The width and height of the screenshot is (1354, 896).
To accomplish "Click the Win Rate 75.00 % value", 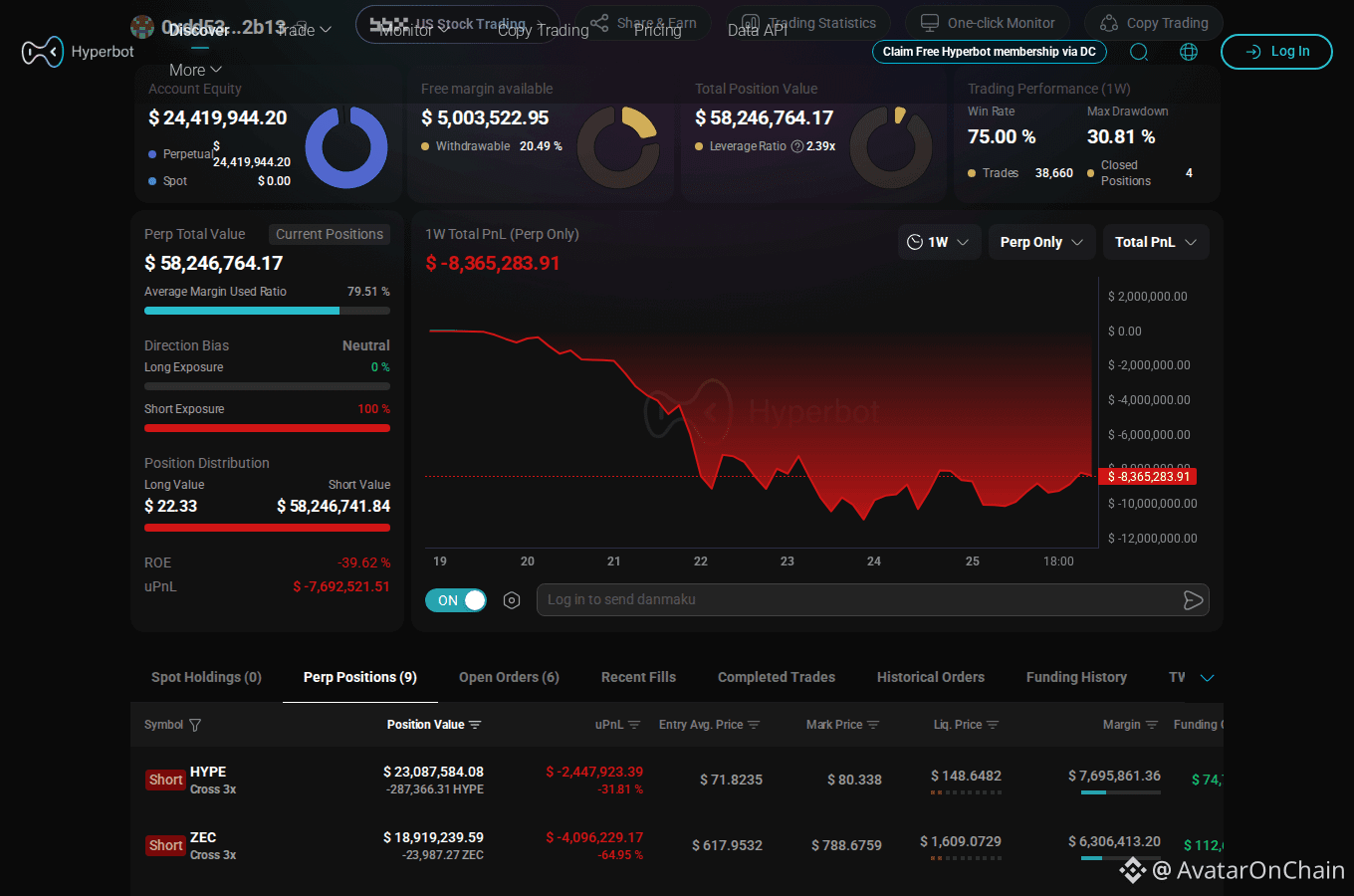I will pyautogui.click(x=1002, y=136).
